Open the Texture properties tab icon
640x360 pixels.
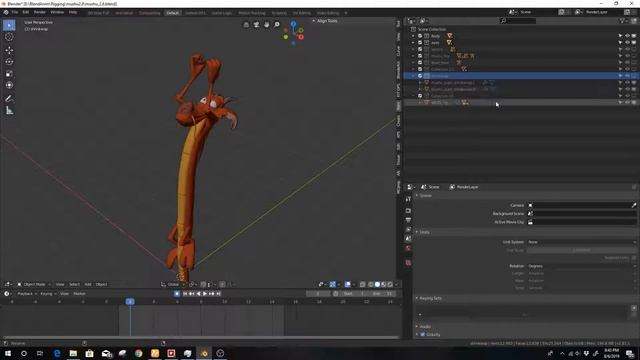[x=408, y=263]
